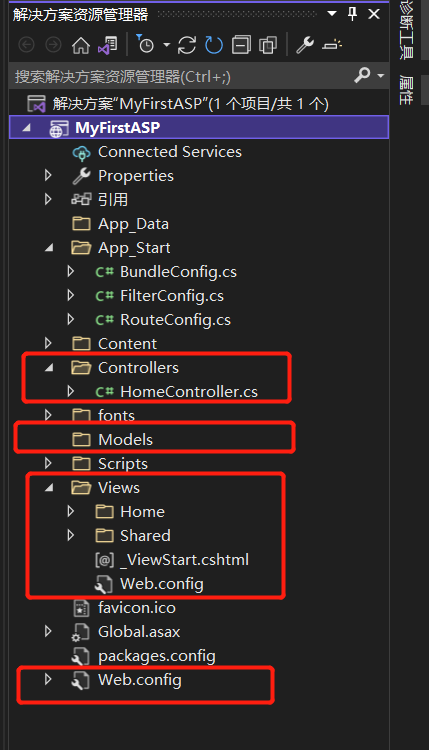Click the Home icon in Solution Explorer toolbar
429x750 pixels.
pyautogui.click(x=81, y=45)
